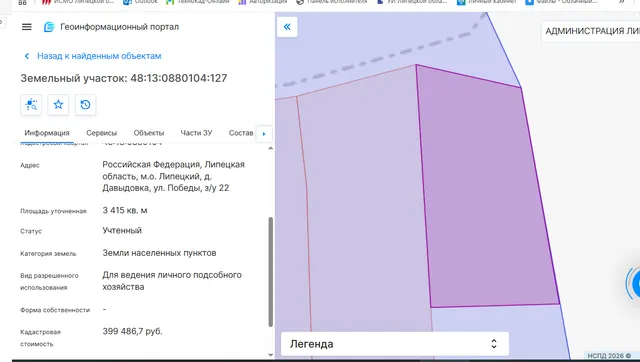Click the Кадастровая стоимость label

(40, 338)
